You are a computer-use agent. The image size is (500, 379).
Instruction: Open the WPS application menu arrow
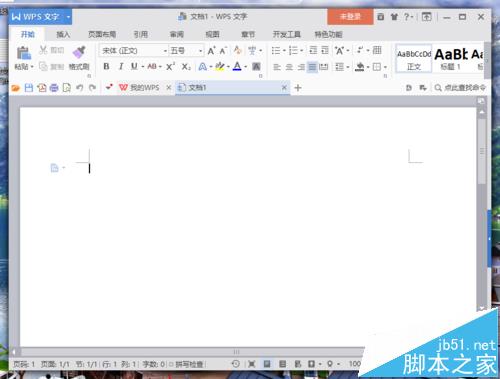(x=68, y=17)
